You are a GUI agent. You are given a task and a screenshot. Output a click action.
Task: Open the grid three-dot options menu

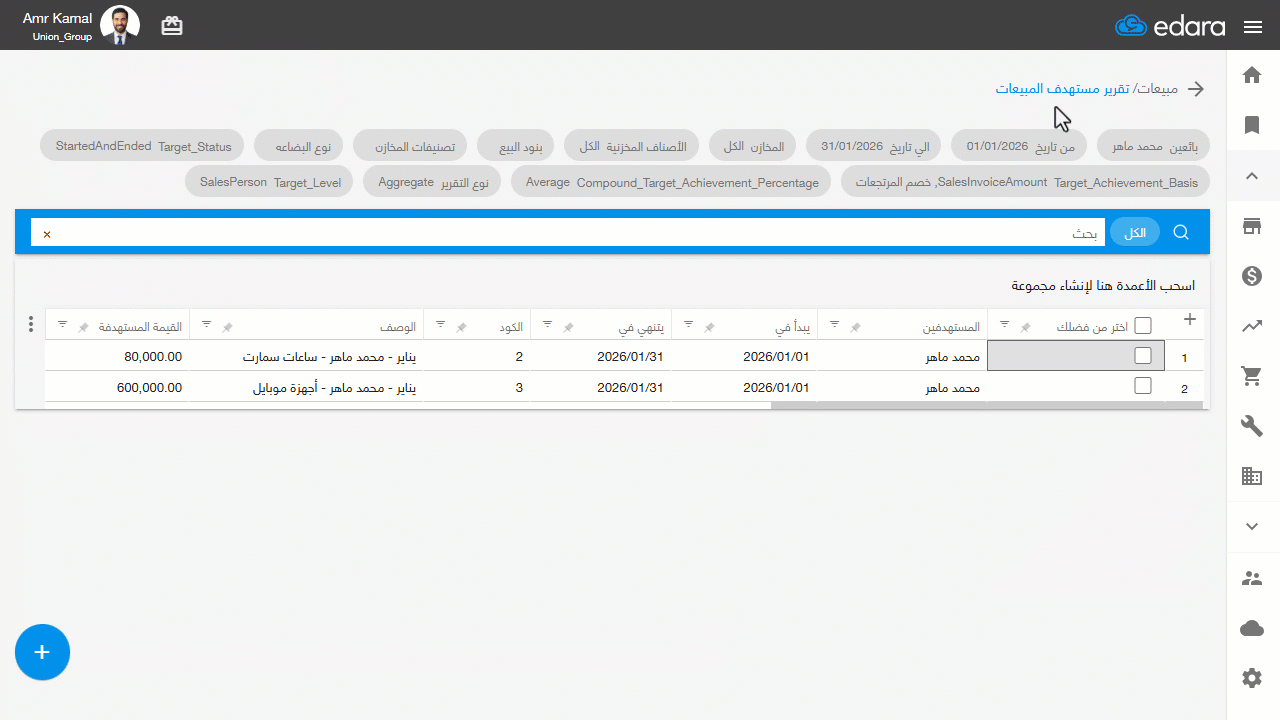click(x=31, y=325)
